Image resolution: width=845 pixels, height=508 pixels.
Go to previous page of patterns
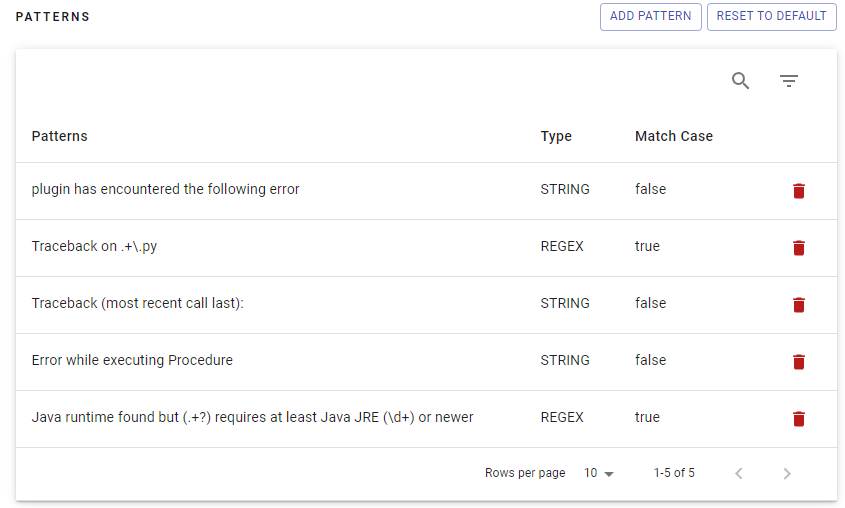pos(739,473)
